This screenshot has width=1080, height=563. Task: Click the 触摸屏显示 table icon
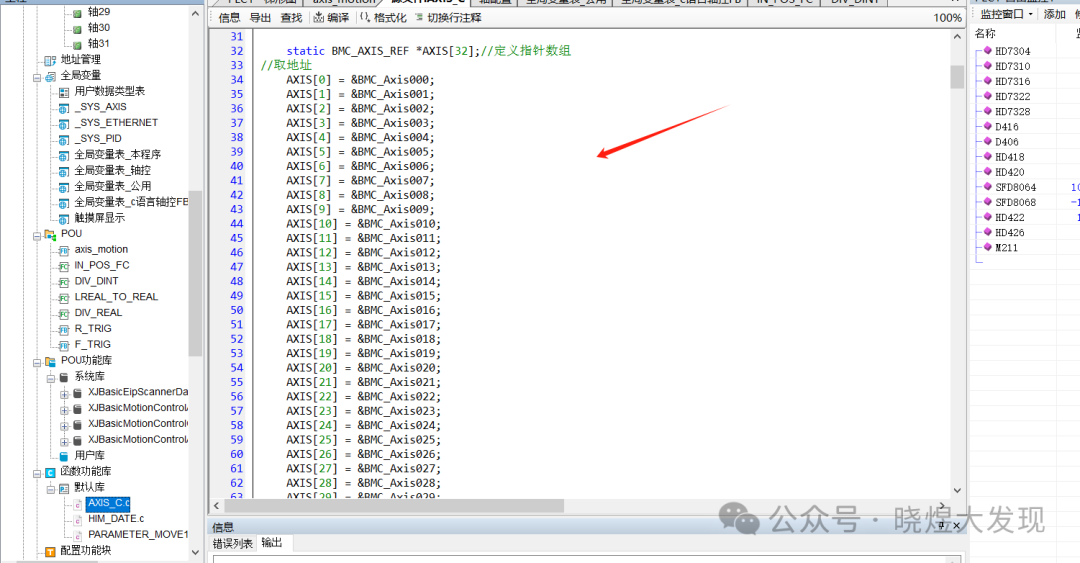point(64,218)
